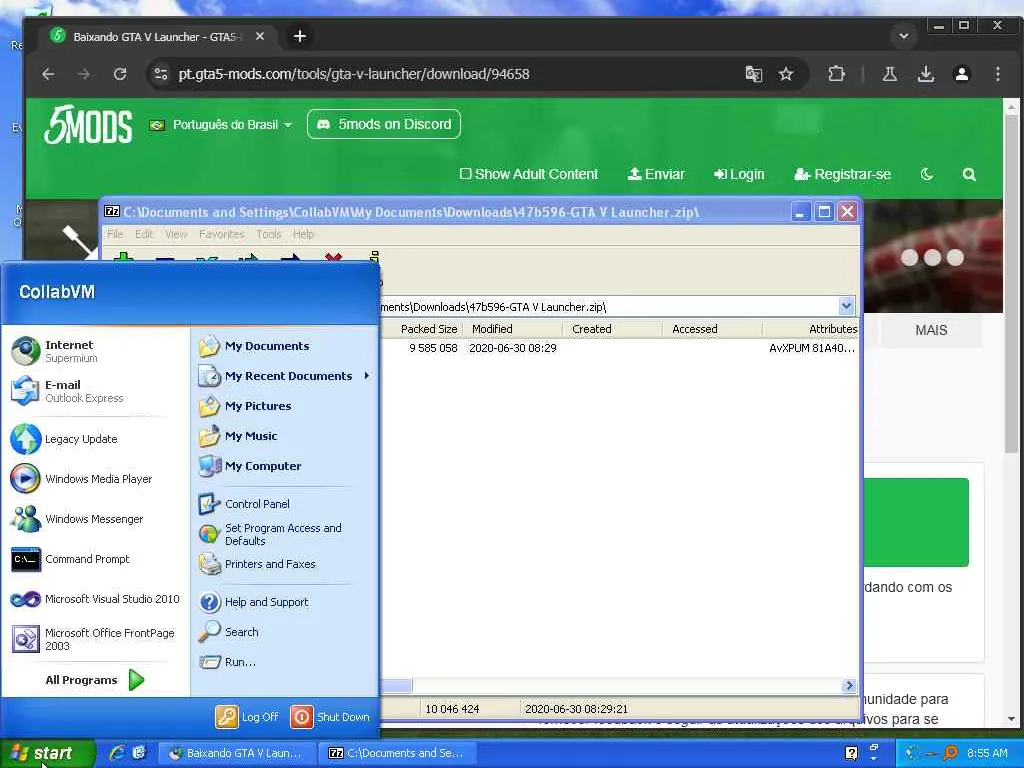Click the Login link
Viewport: 1024px width, 768px height.
point(739,174)
